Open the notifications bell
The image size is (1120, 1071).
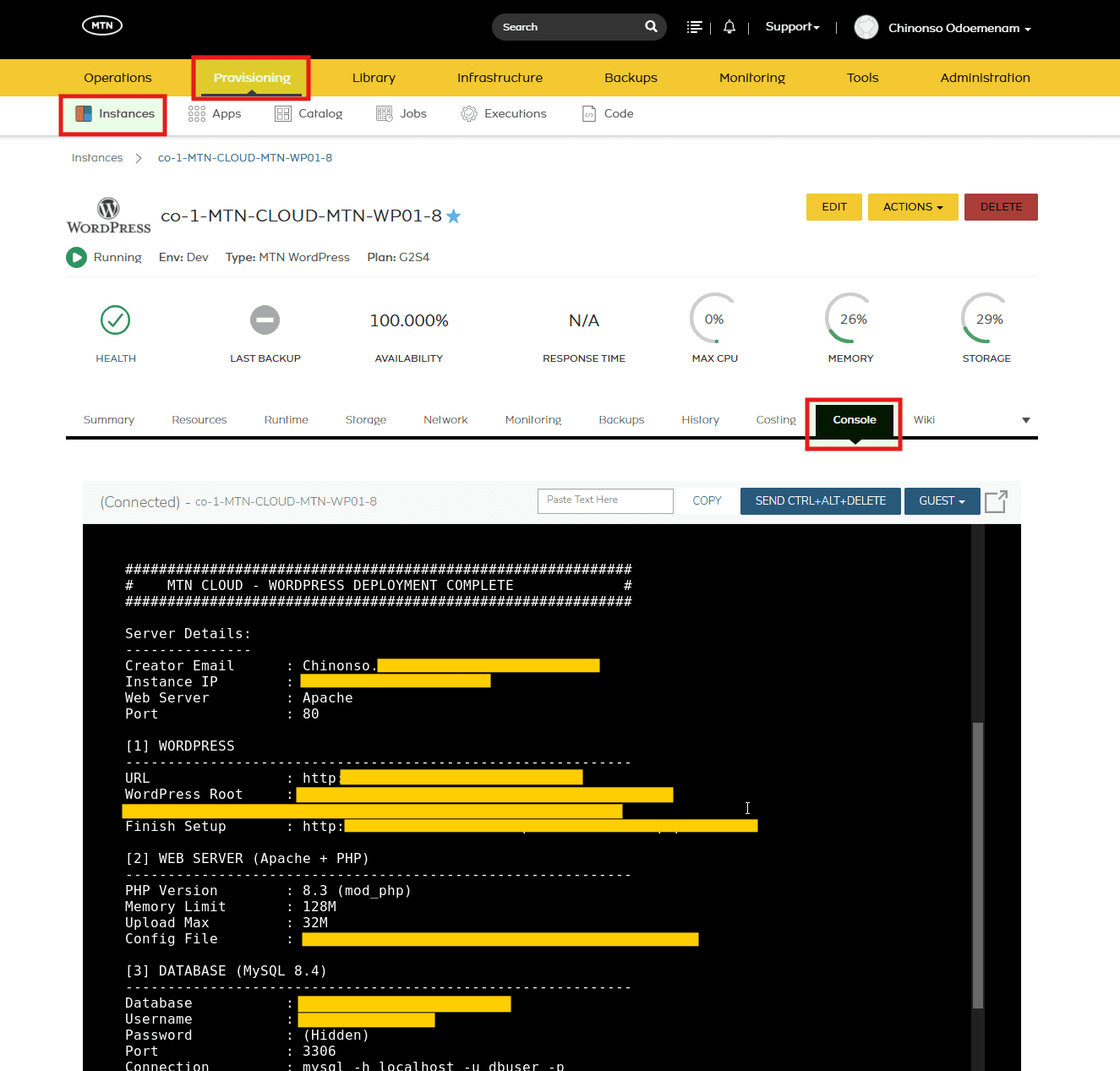(729, 27)
